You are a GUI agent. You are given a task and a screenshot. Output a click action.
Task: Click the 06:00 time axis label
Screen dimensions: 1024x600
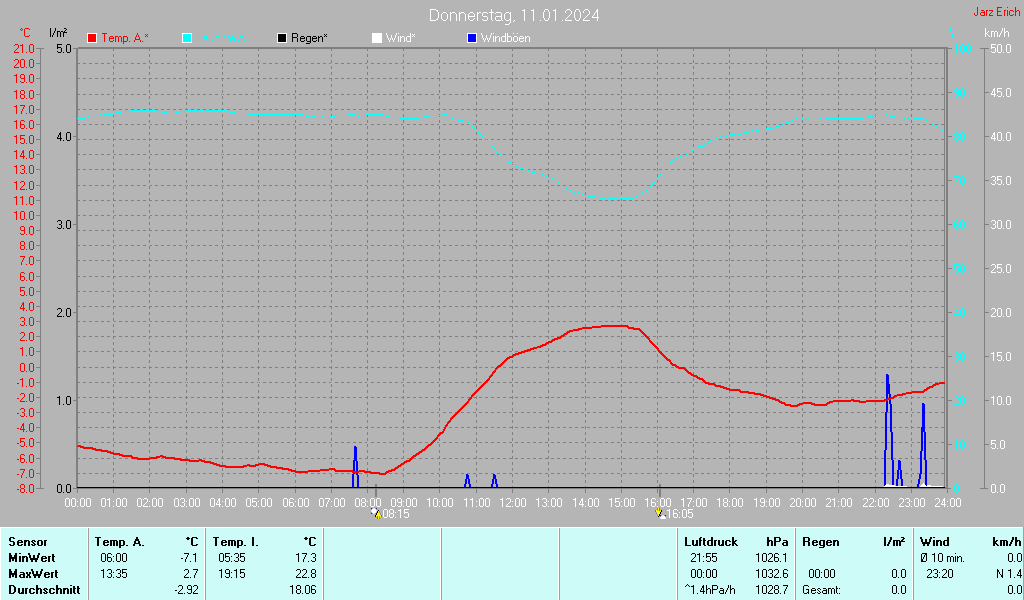295,503
